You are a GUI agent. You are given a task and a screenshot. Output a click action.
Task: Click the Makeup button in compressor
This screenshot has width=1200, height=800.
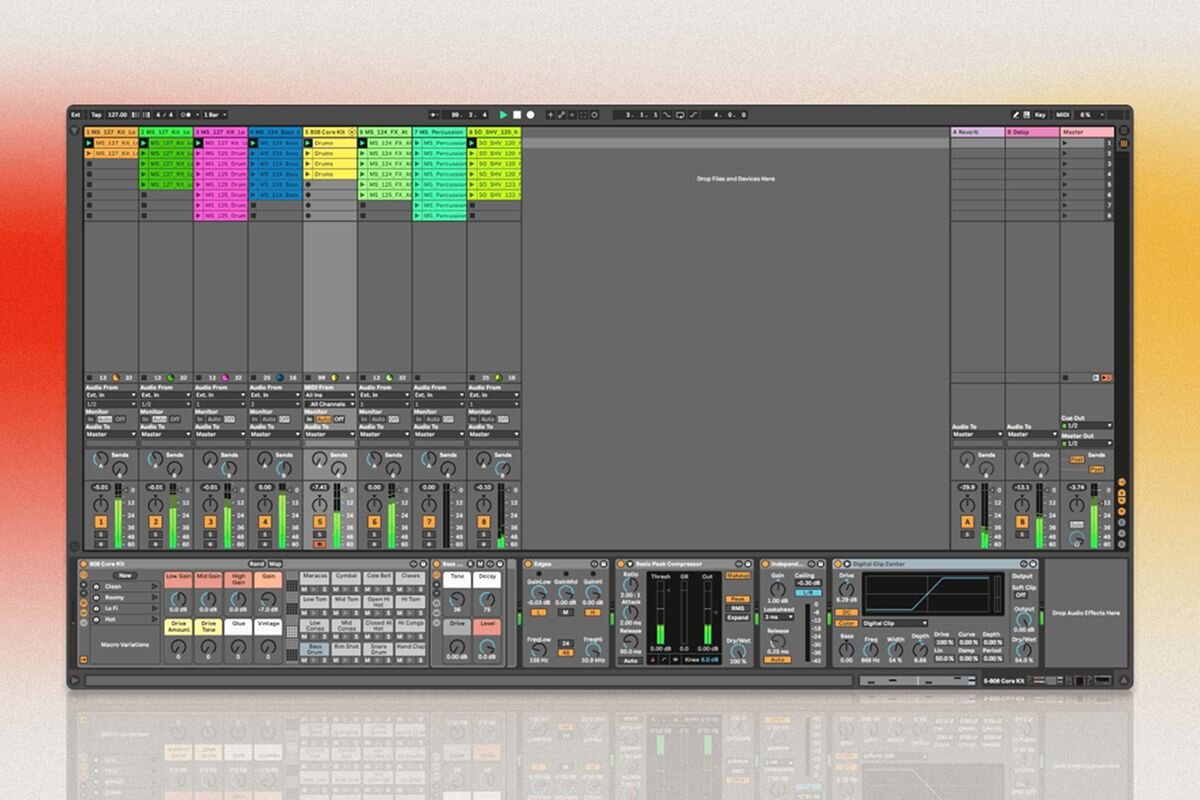click(x=737, y=576)
